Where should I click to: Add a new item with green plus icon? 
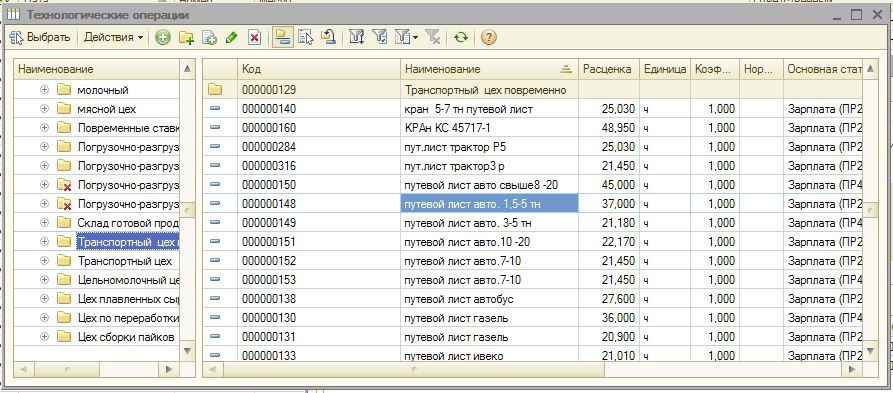click(163, 38)
